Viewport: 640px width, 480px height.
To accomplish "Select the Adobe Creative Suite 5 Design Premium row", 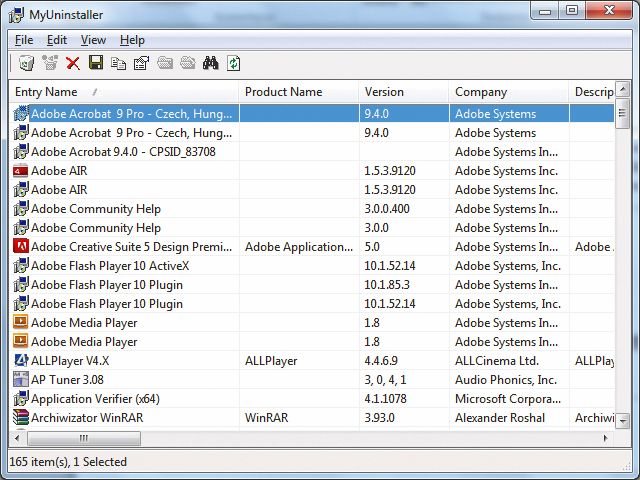I will (130, 247).
